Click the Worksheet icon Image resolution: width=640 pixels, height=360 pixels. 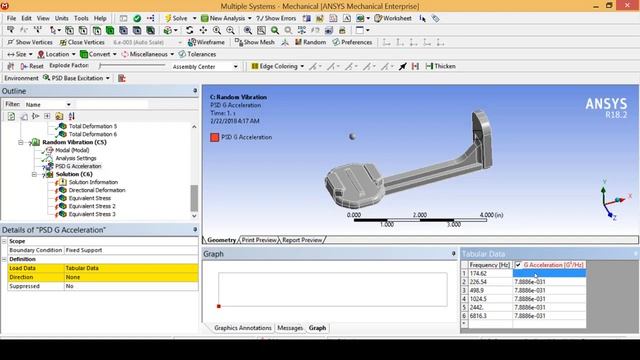coord(378,18)
